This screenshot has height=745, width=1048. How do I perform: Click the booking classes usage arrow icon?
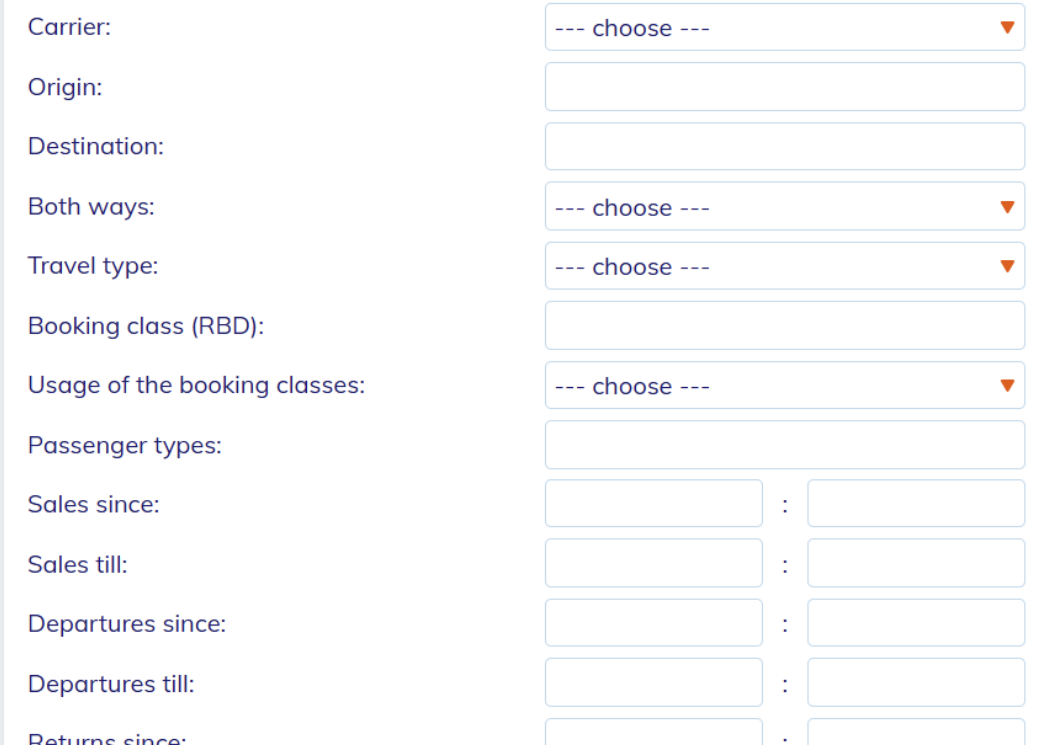(1007, 386)
